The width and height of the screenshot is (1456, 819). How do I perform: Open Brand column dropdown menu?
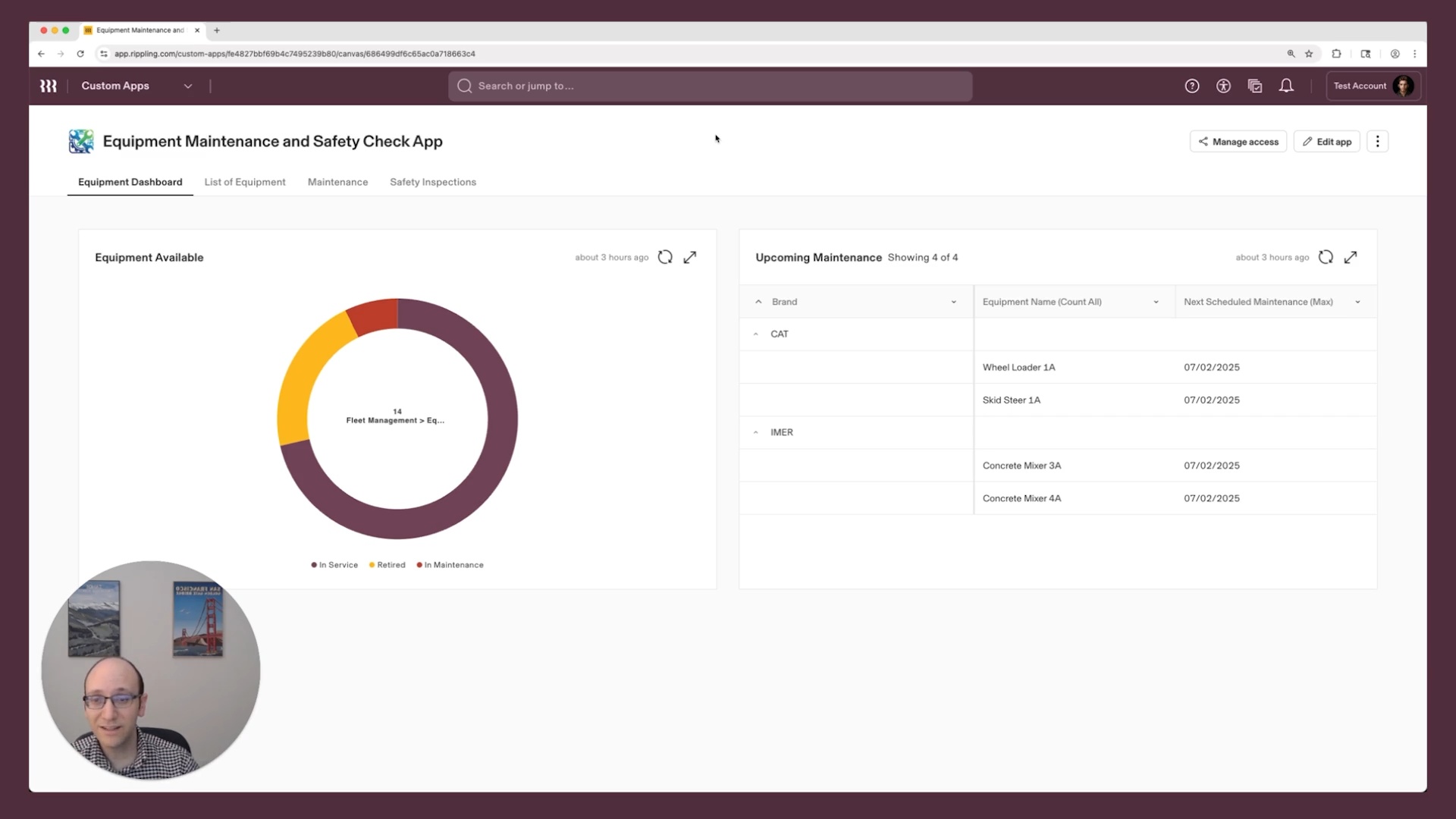[954, 302]
